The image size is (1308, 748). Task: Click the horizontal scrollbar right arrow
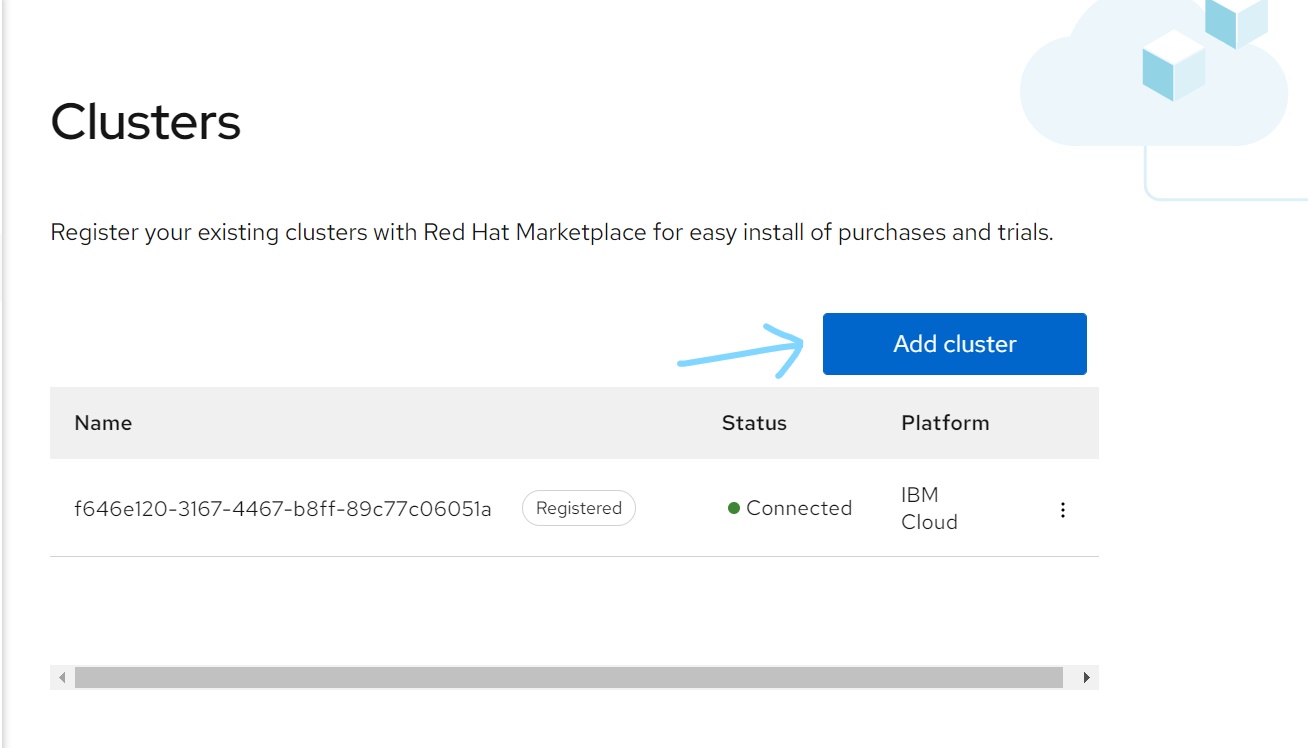point(1087,678)
